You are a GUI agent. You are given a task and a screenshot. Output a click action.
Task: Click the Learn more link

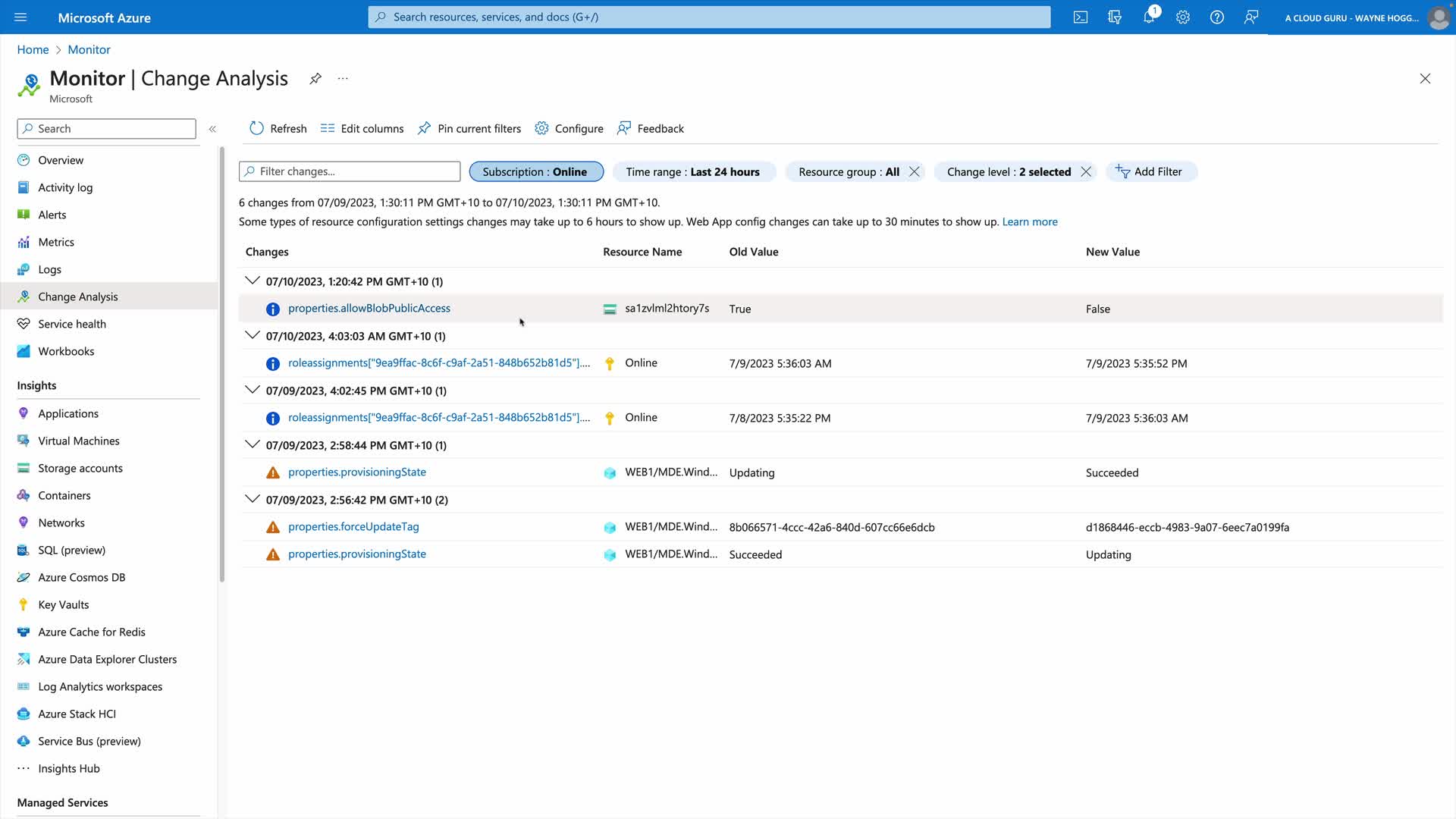pyautogui.click(x=1030, y=222)
